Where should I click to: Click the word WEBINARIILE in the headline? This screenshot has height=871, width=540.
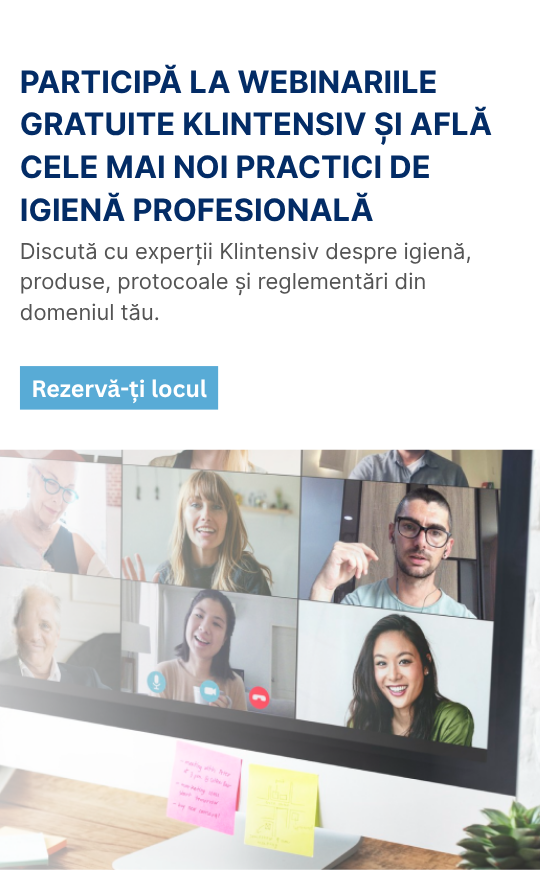click(x=337, y=82)
